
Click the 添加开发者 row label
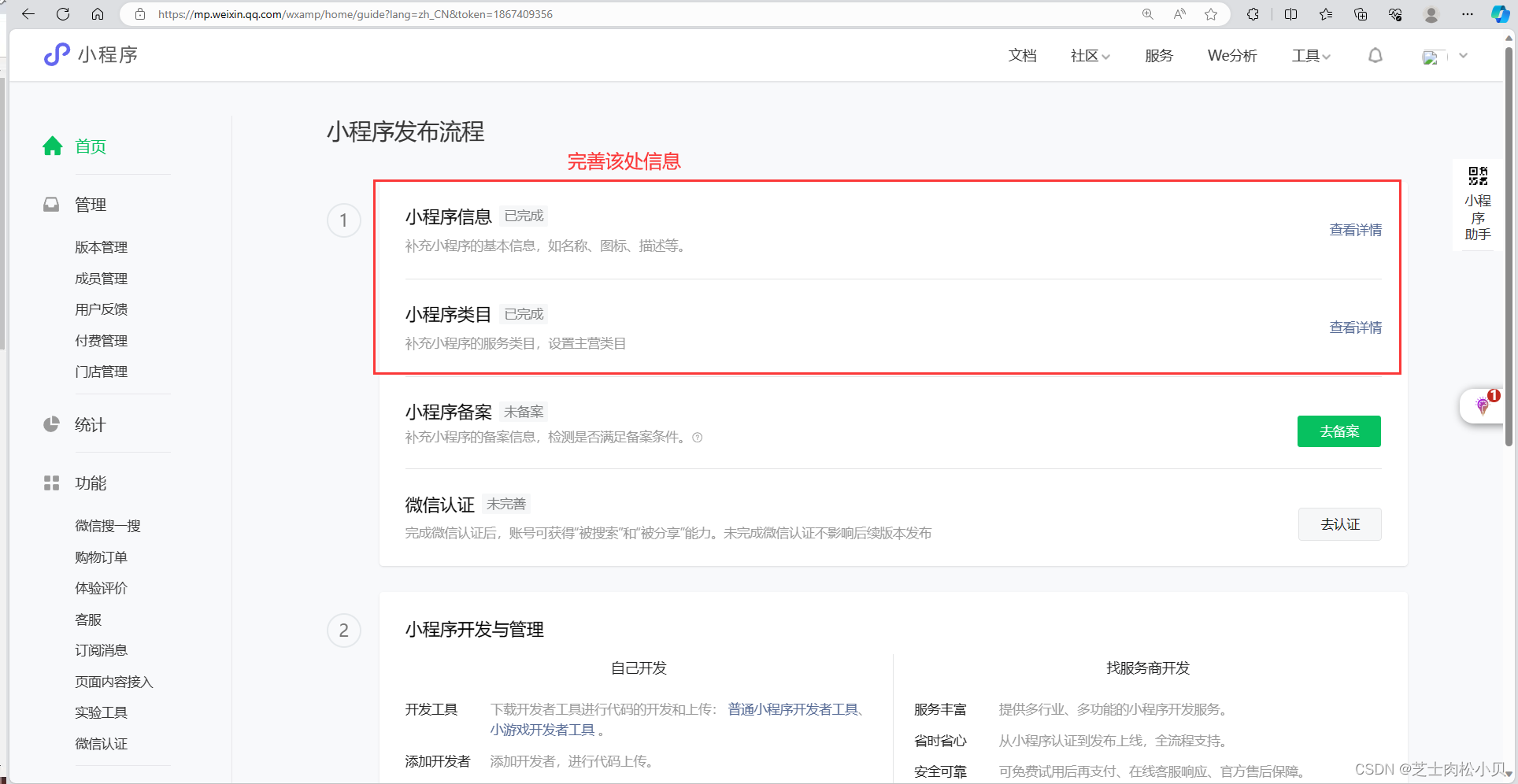point(438,761)
